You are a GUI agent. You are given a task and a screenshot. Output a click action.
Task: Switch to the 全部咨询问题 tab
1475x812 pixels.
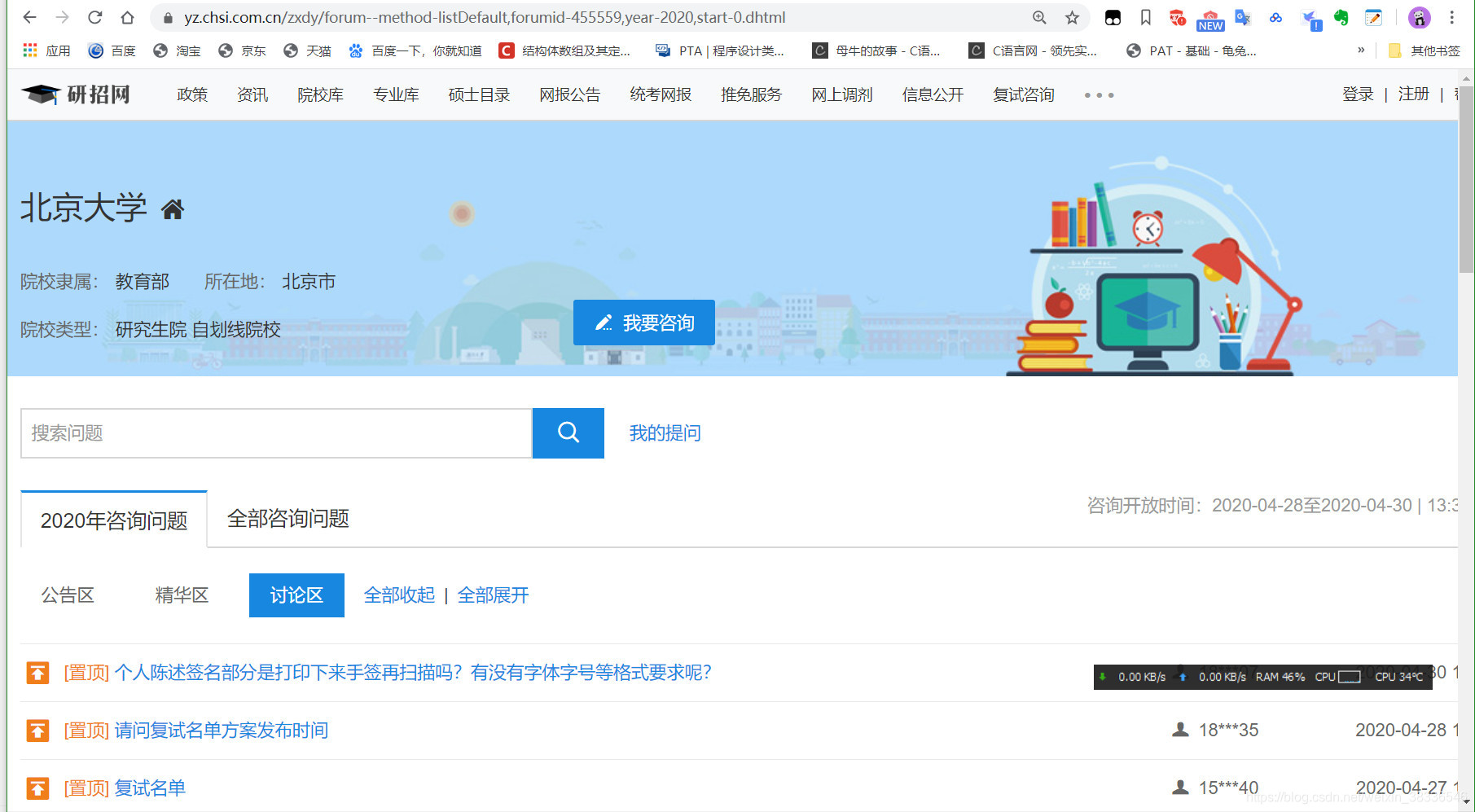coord(288,519)
